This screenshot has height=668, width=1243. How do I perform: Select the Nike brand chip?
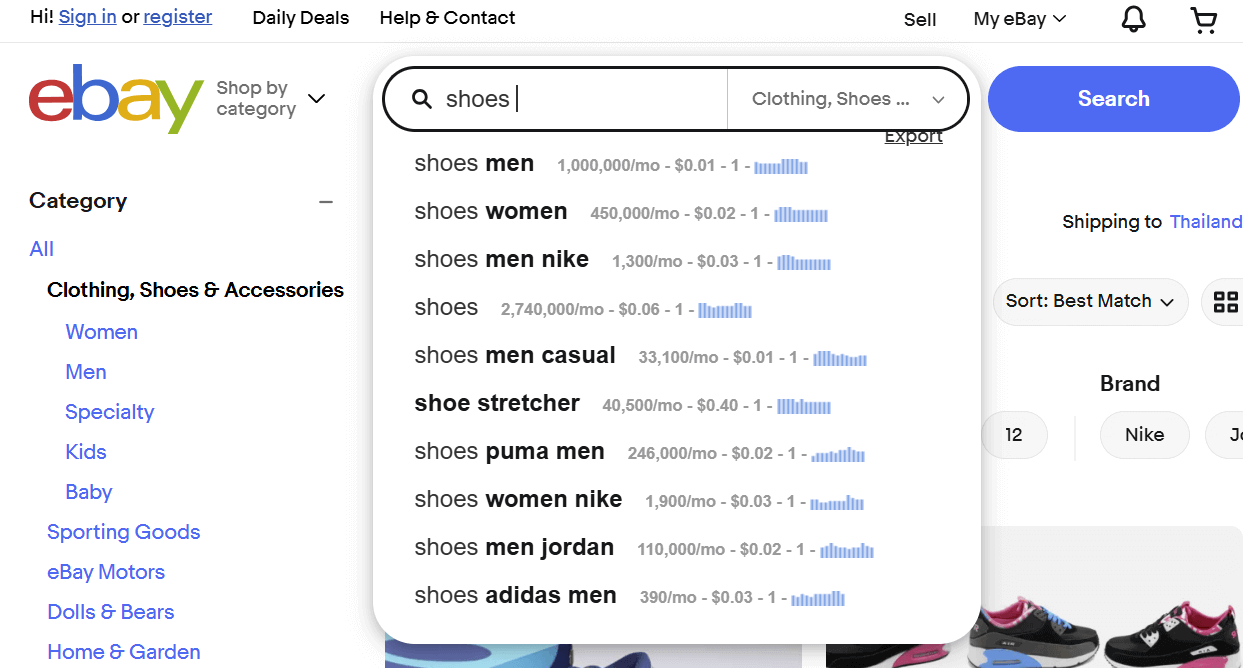click(x=1144, y=435)
